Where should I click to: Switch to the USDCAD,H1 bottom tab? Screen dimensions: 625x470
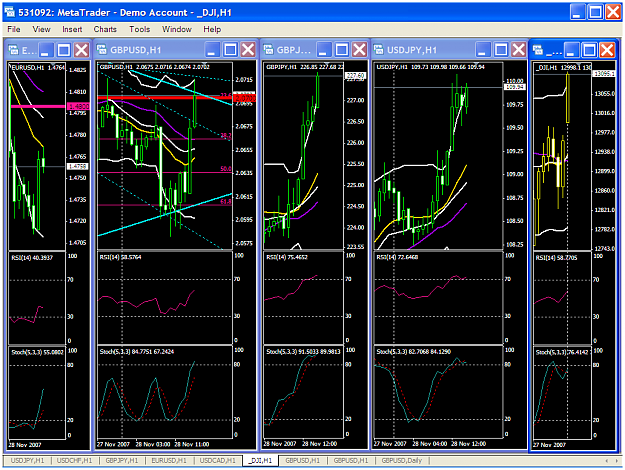pos(218,460)
